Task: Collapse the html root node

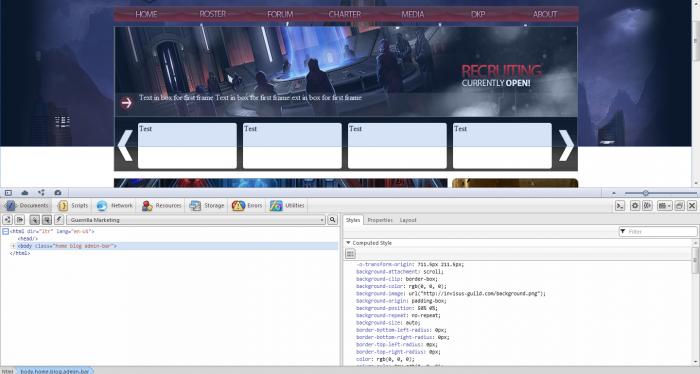Action: point(5,232)
